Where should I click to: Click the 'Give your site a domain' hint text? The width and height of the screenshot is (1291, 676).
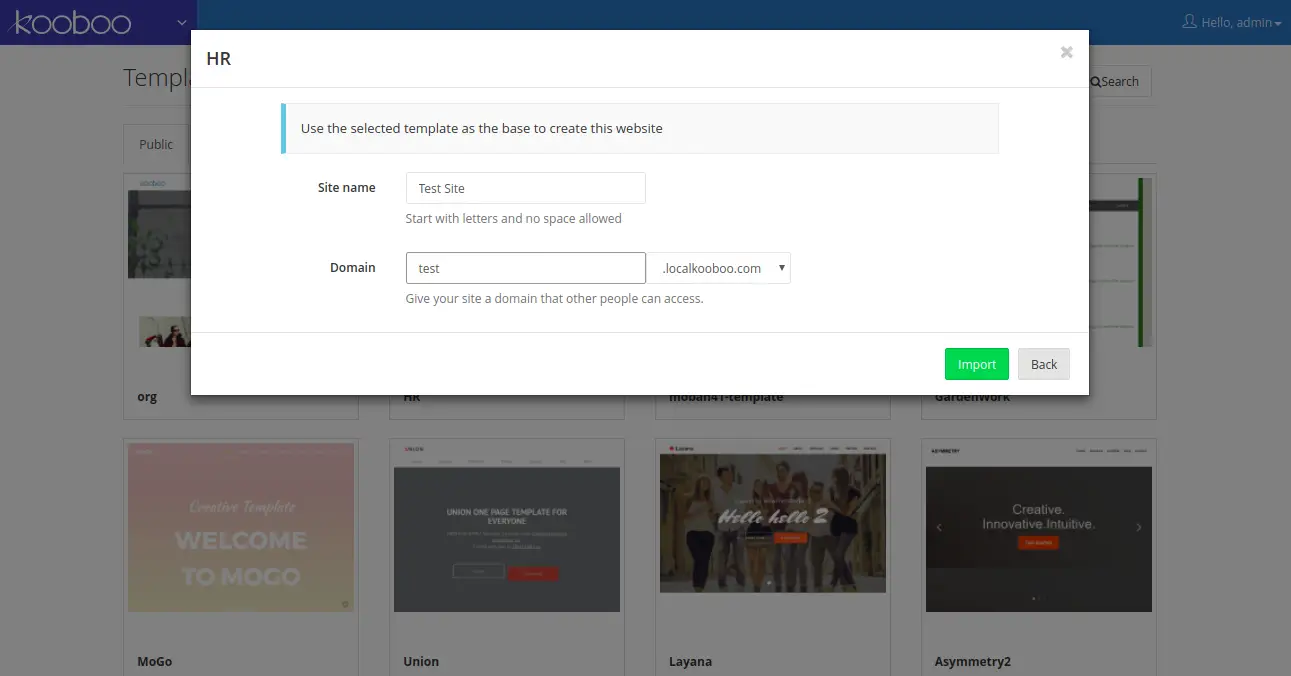[x=554, y=298]
